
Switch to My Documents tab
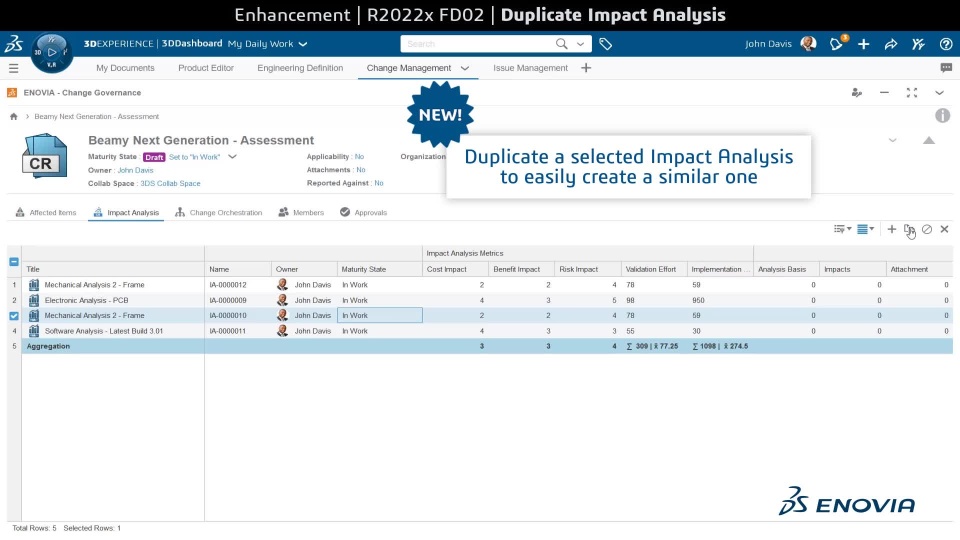click(x=125, y=68)
